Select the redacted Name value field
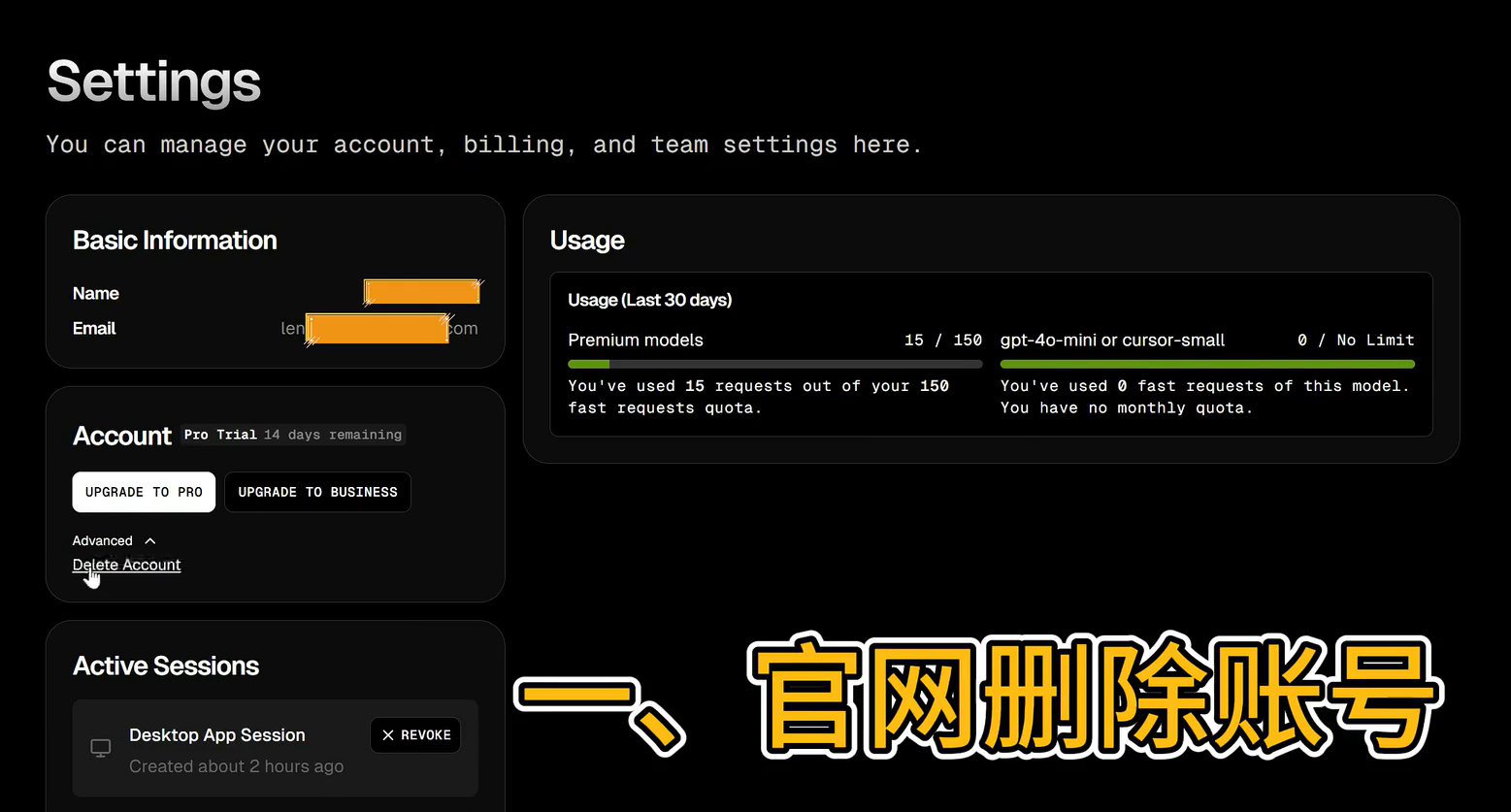 click(x=421, y=292)
